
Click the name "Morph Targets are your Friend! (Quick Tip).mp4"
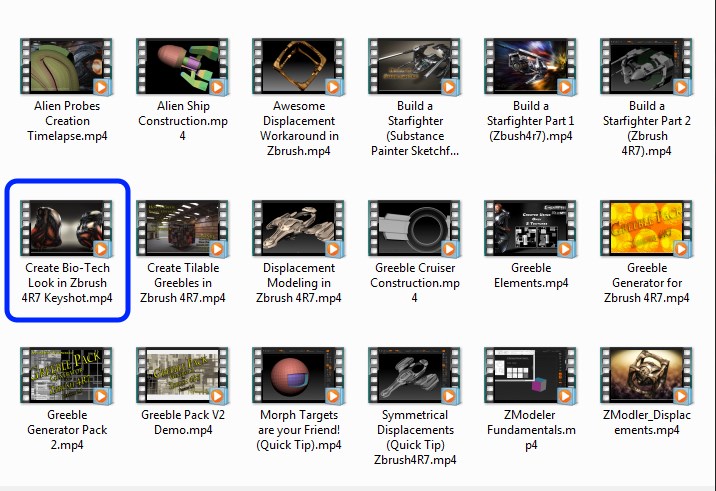[299, 430]
